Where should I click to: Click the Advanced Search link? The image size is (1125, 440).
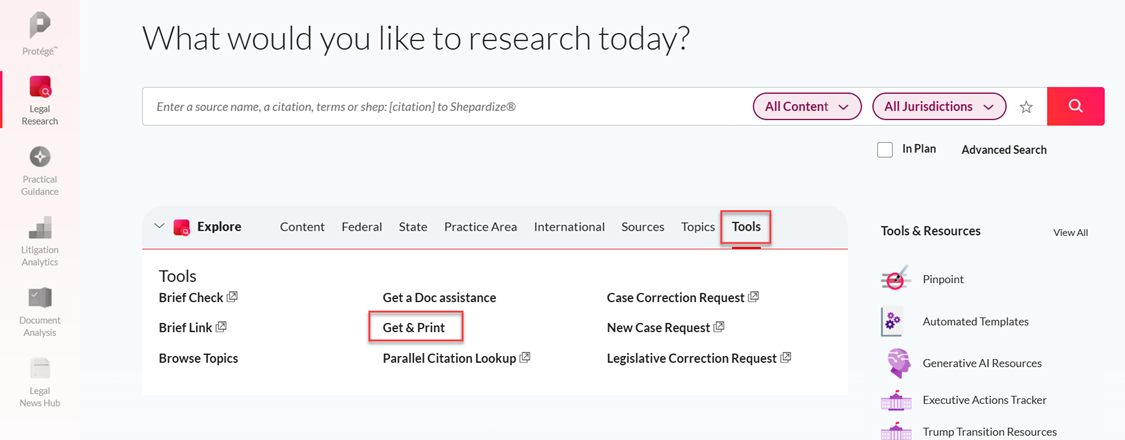coord(1004,150)
